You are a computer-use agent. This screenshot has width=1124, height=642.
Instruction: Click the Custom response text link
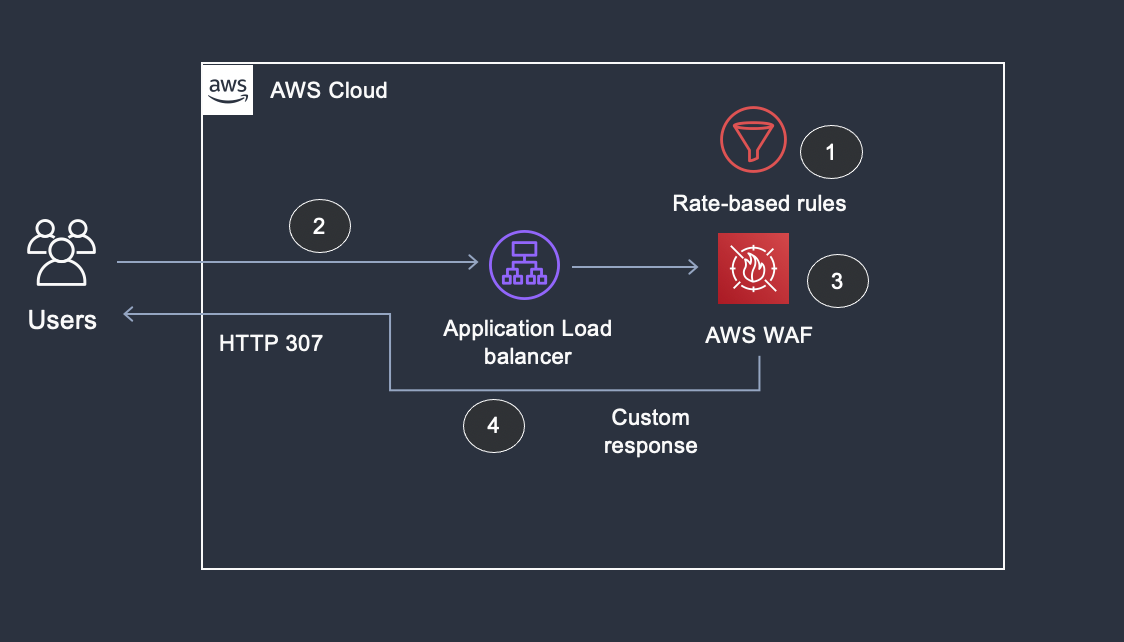coord(650,431)
